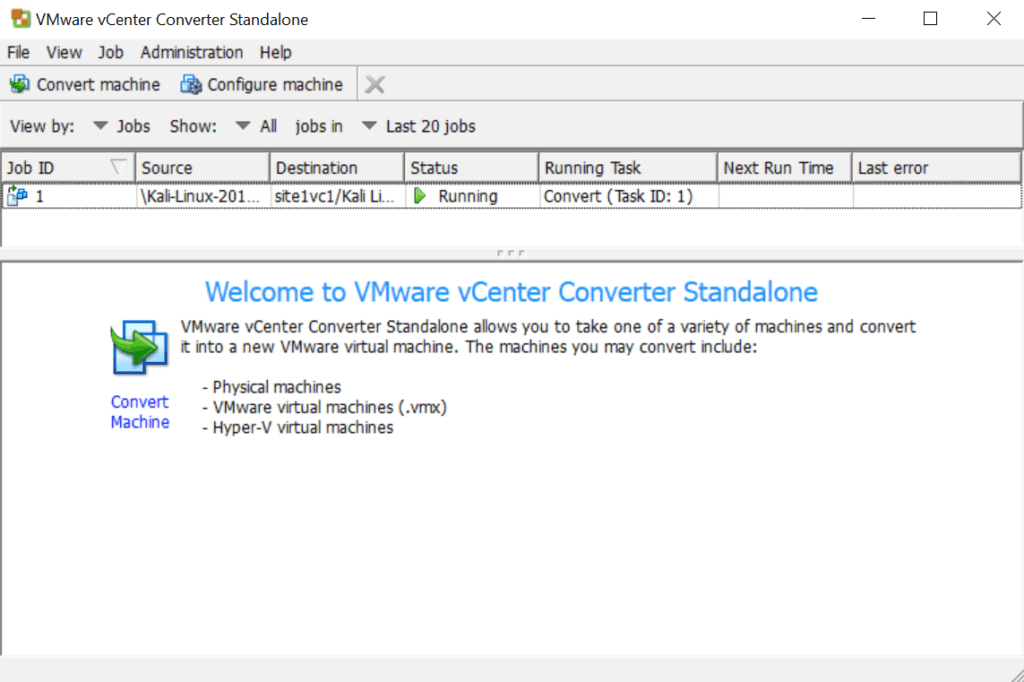
Task: Maximize the Converter window
Action: (x=930, y=19)
